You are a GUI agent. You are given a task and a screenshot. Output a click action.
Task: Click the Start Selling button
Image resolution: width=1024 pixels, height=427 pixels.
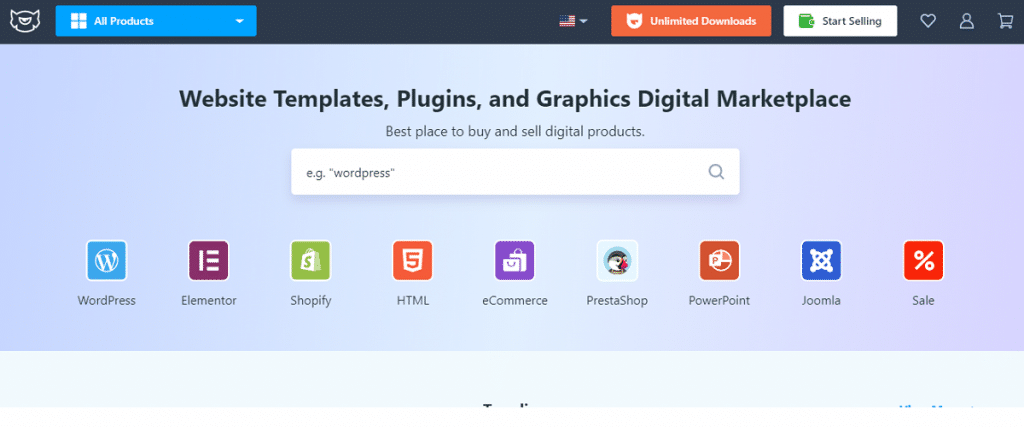coord(840,21)
